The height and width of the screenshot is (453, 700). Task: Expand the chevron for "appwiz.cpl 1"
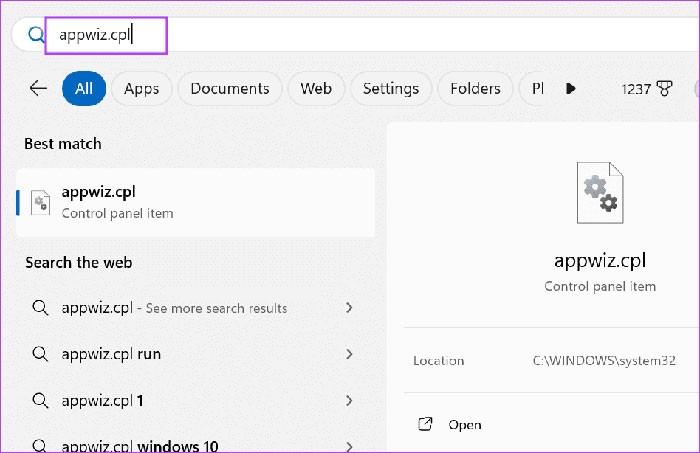[x=349, y=400]
